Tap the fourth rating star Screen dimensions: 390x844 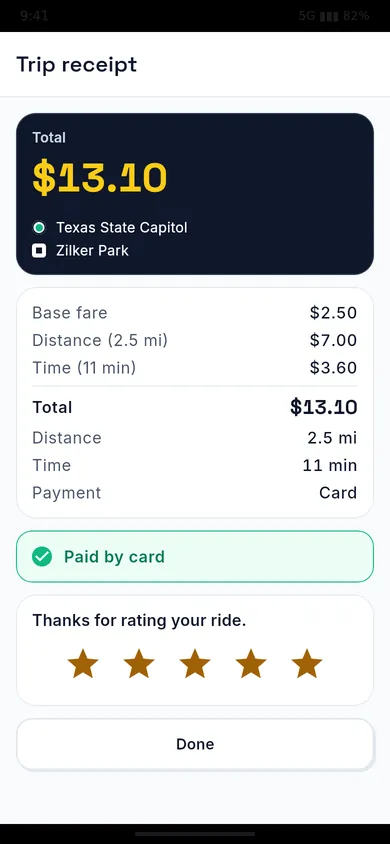[251, 663]
